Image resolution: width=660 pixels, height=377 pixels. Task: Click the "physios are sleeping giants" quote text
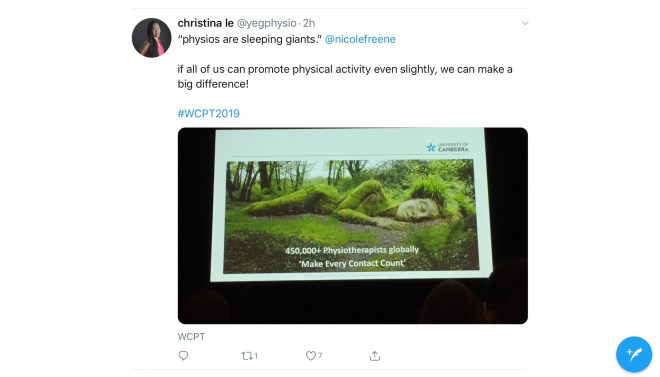(x=250, y=39)
